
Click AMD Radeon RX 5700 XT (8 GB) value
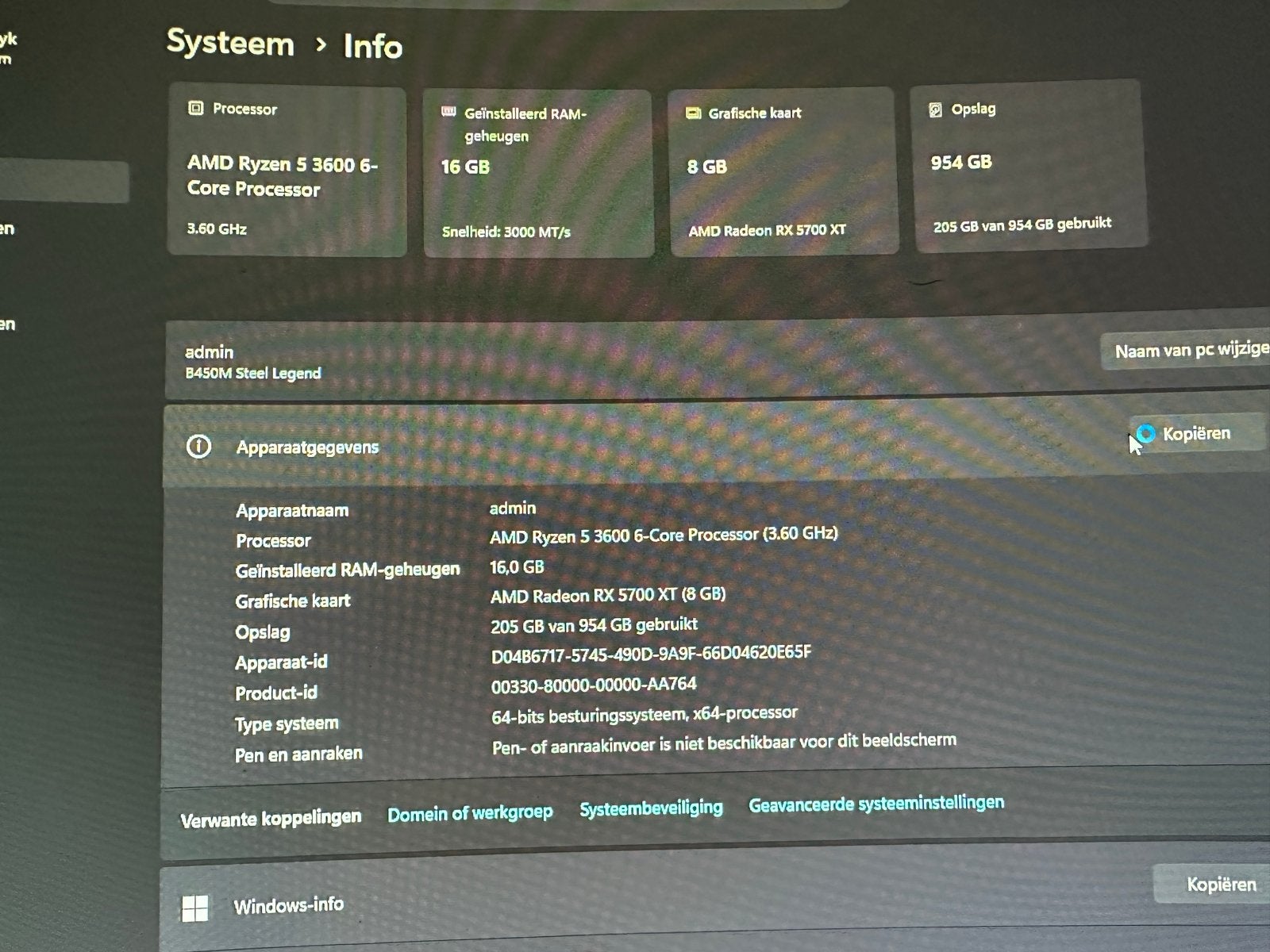point(608,595)
